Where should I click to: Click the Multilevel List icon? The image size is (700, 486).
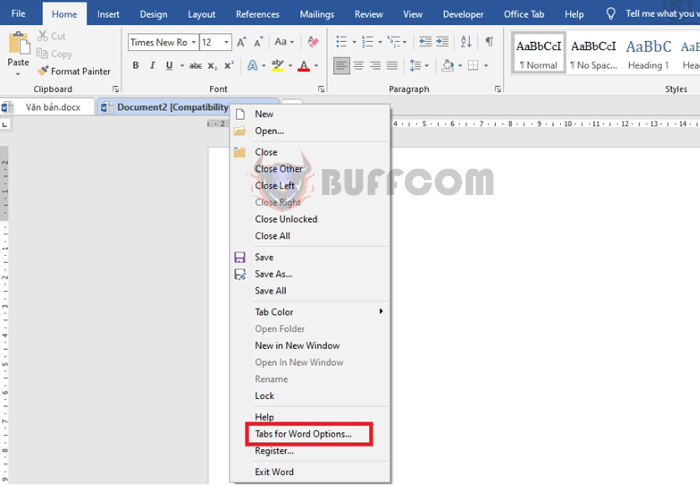(394, 42)
